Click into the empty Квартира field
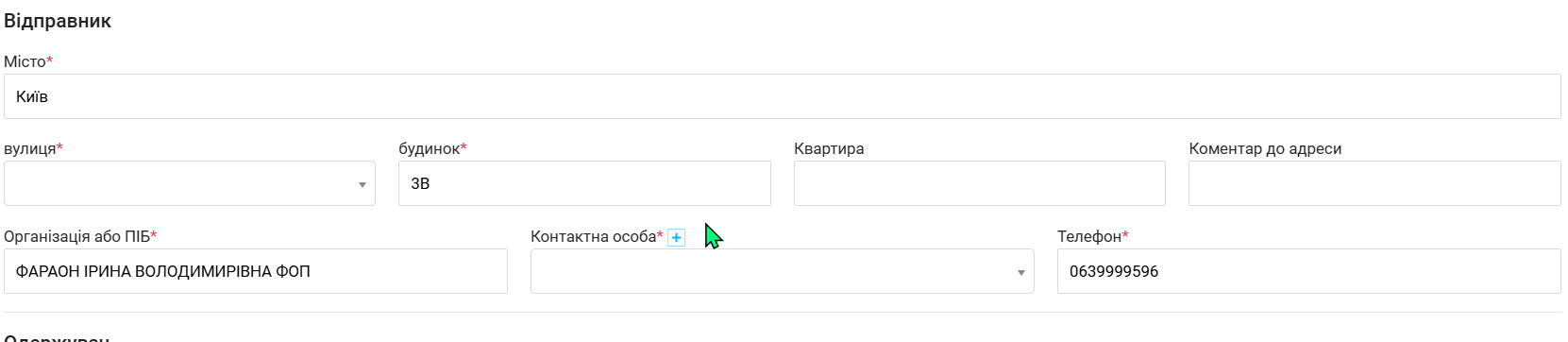Viewport: 1568px width, 342px height. click(x=980, y=183)
